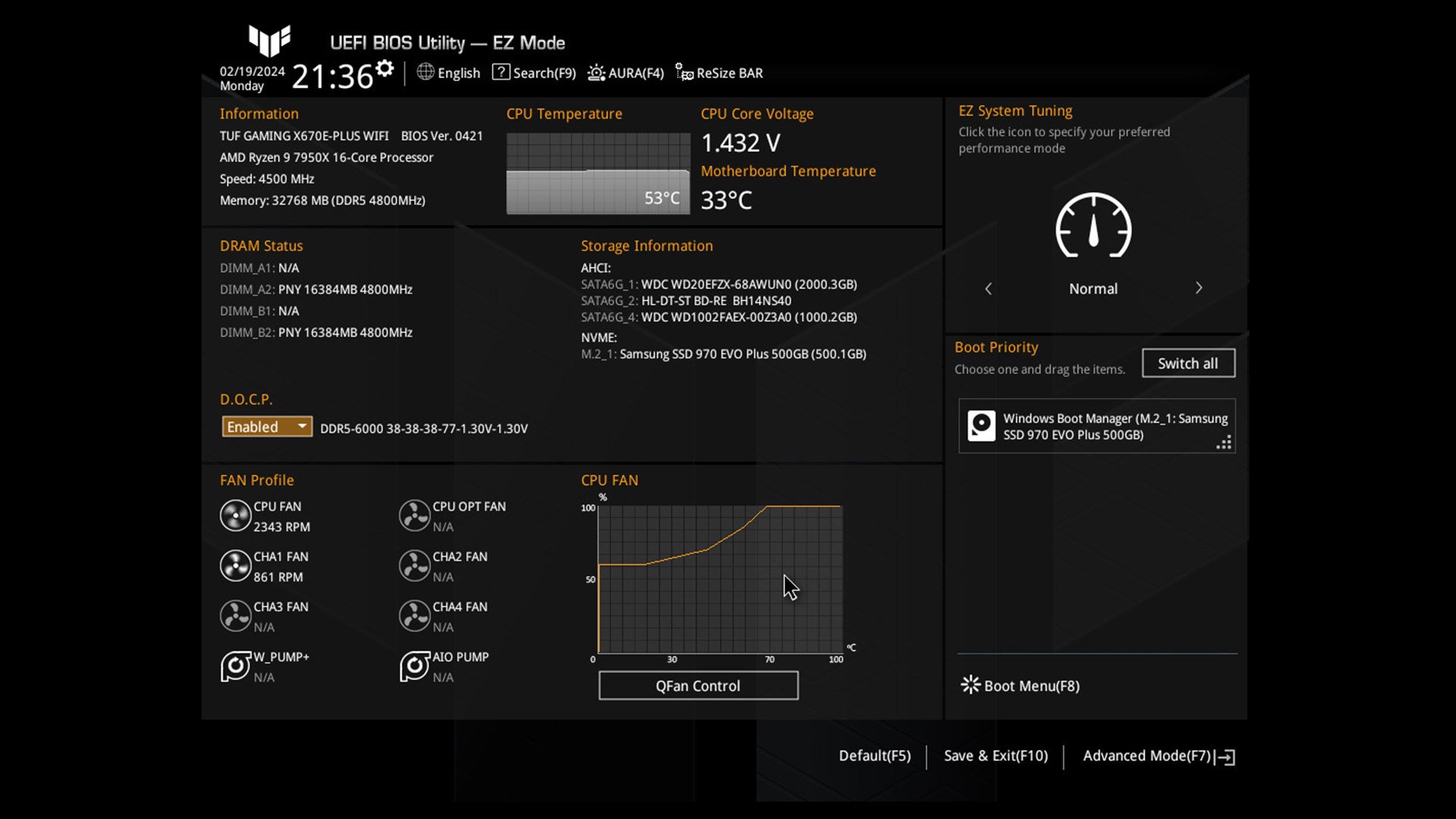
Task: Open the D.O.C.P. Enabled dropdown
Action: (x=267, y=427)
